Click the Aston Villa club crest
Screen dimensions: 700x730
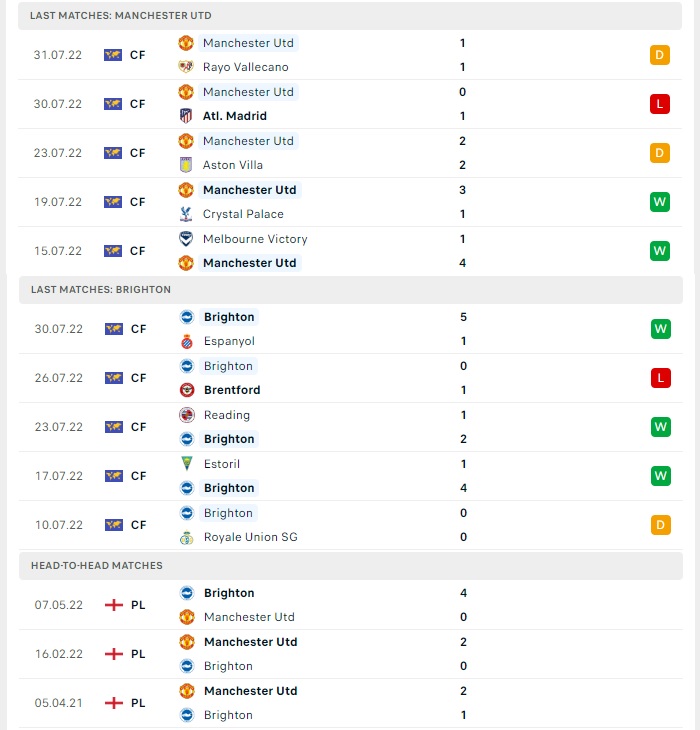[x=186, y=165]
